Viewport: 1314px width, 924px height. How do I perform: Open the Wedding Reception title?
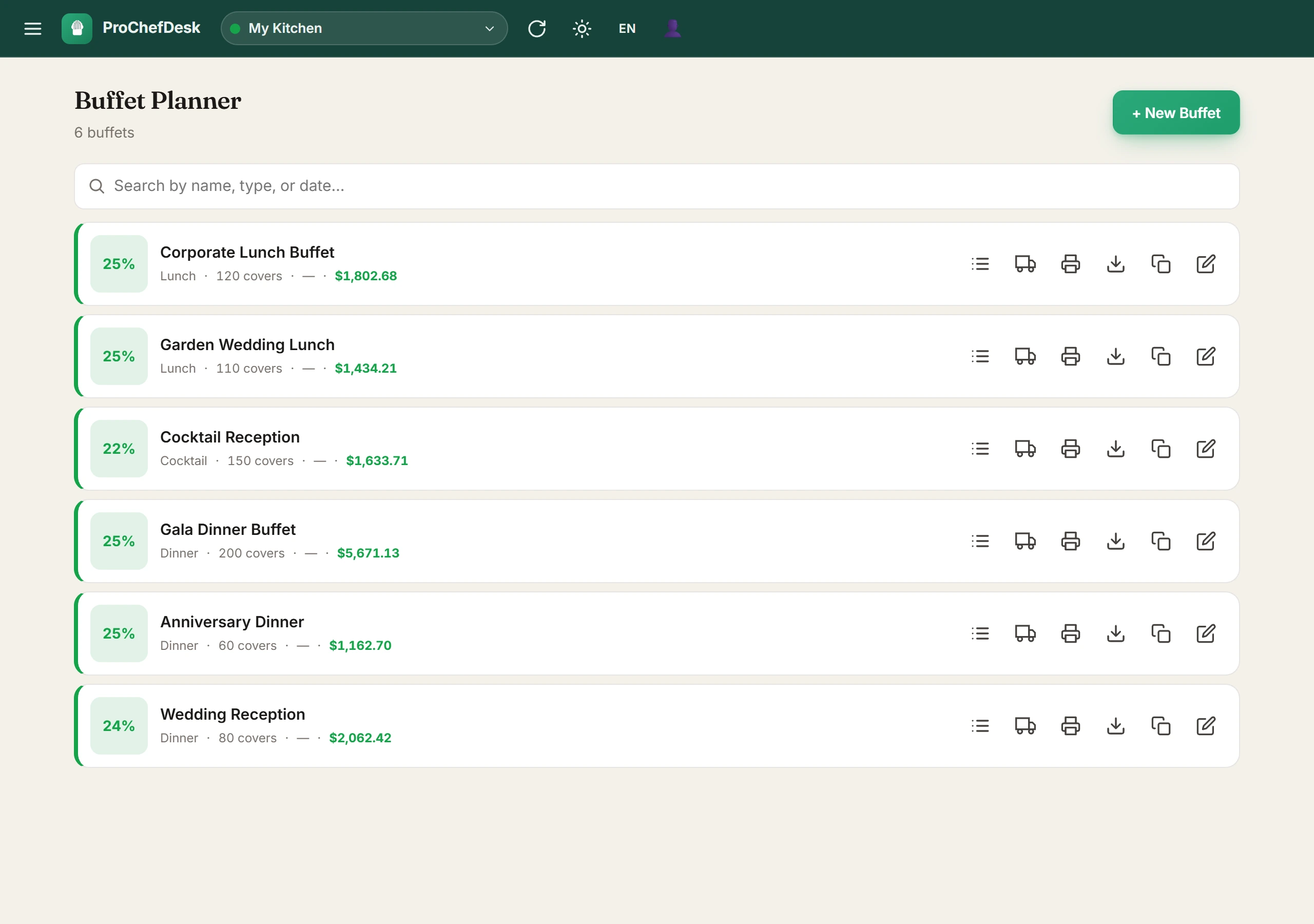[233, 715]
